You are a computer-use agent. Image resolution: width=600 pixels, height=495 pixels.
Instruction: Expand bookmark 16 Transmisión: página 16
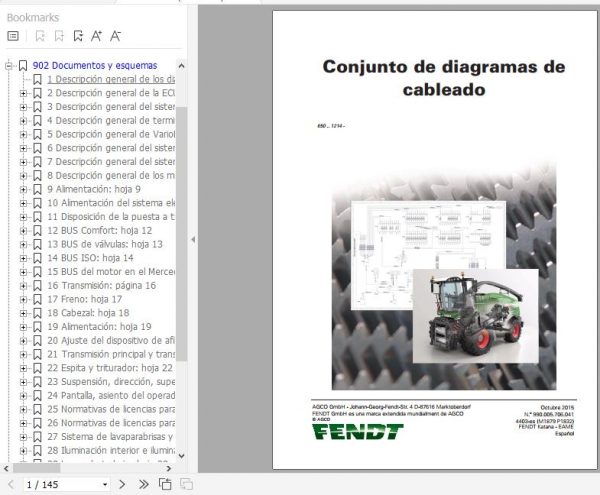(23, 286)
